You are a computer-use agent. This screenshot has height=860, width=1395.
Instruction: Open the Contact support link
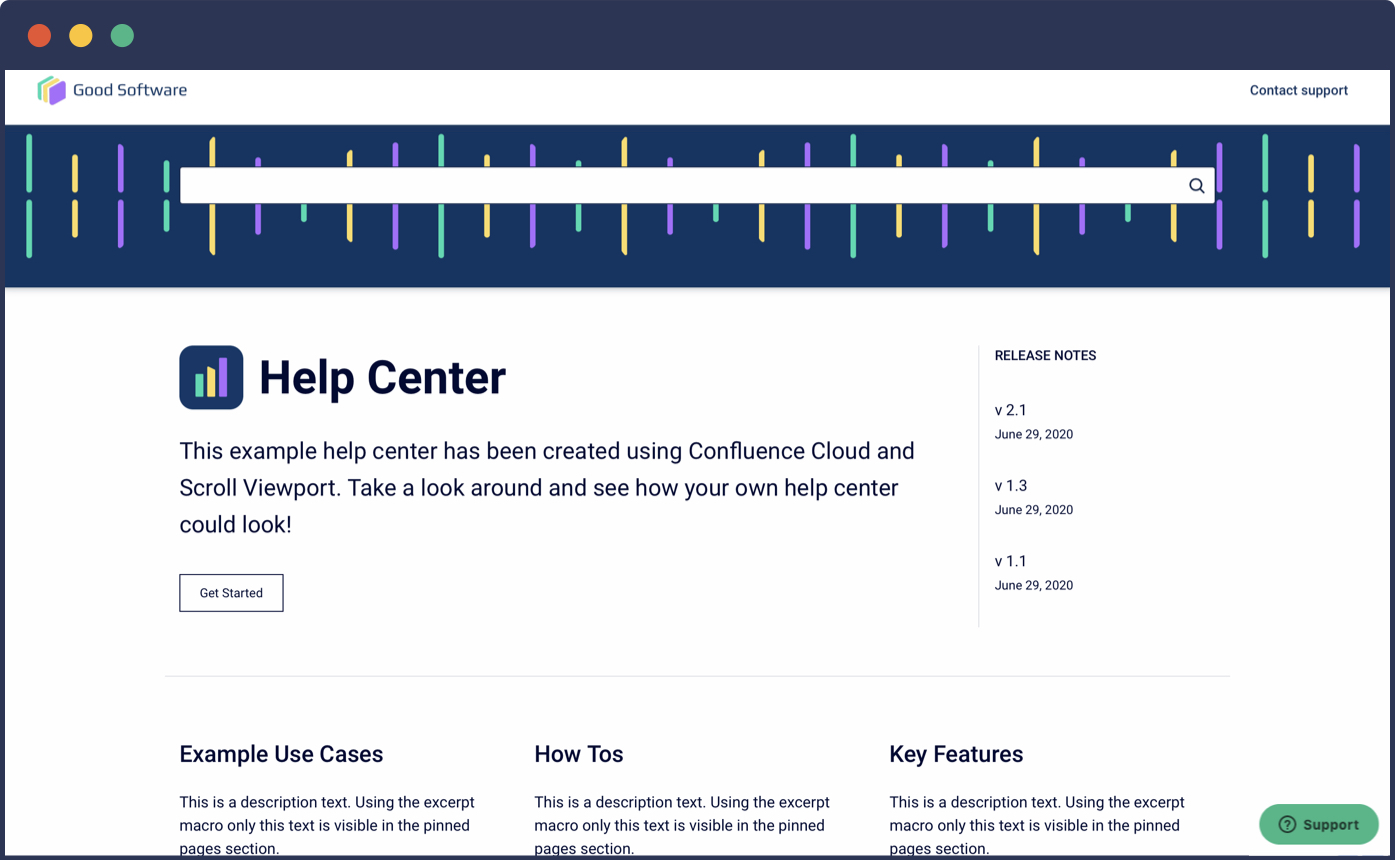pyautogui.click(x=1299, y=90)
